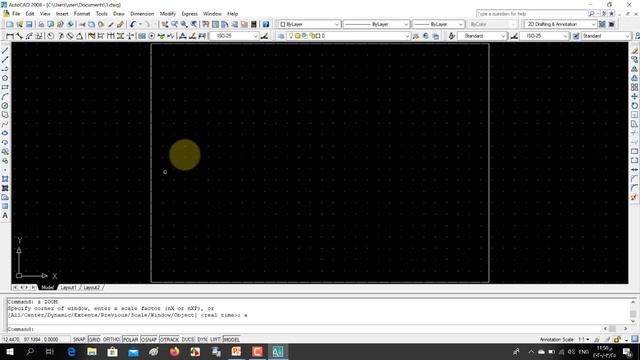
Task: Select the Rectangle draw tool
Action: point(5,87)
